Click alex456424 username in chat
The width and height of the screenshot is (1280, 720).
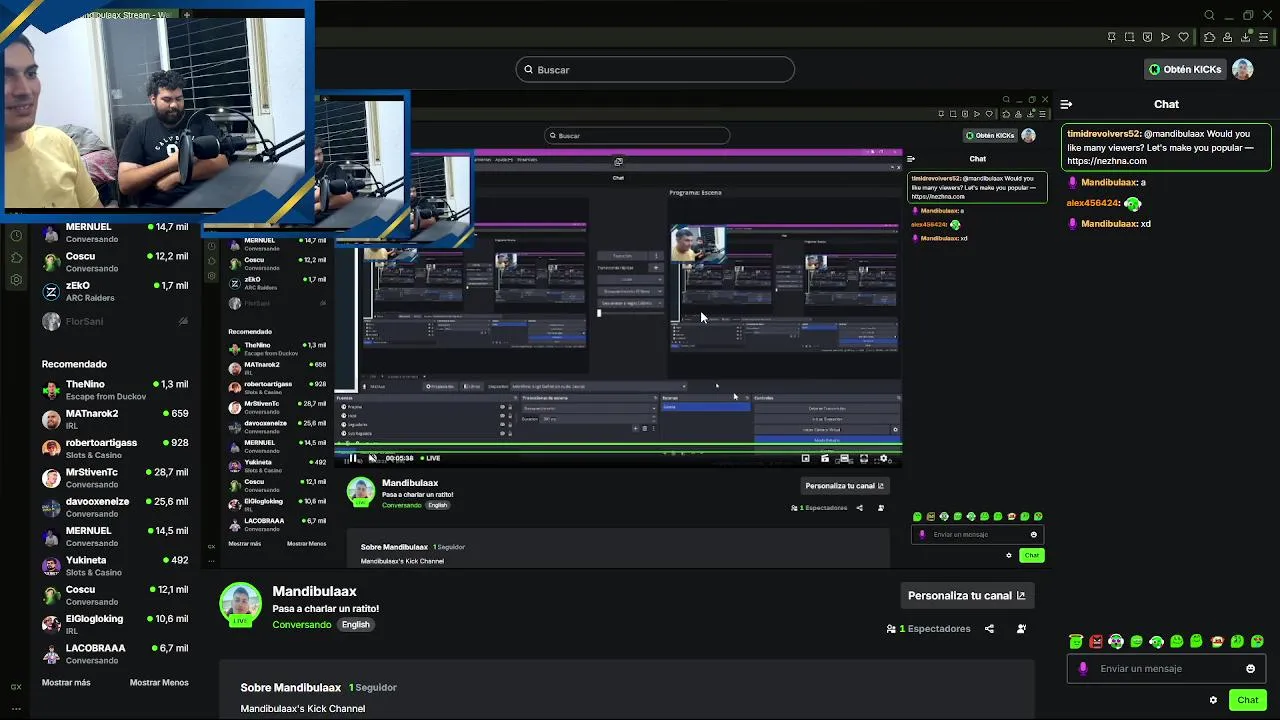[1093, 203]
